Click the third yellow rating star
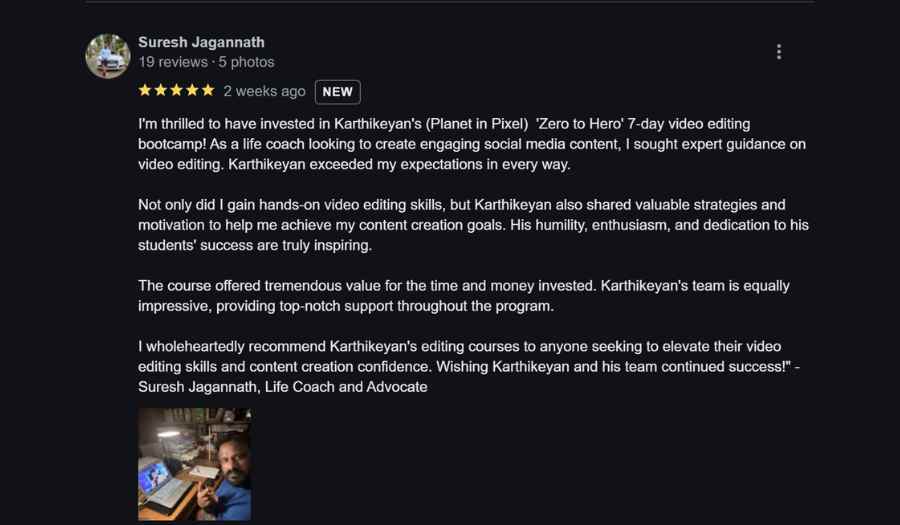This screenshot has width=900, height=525. 176,90
